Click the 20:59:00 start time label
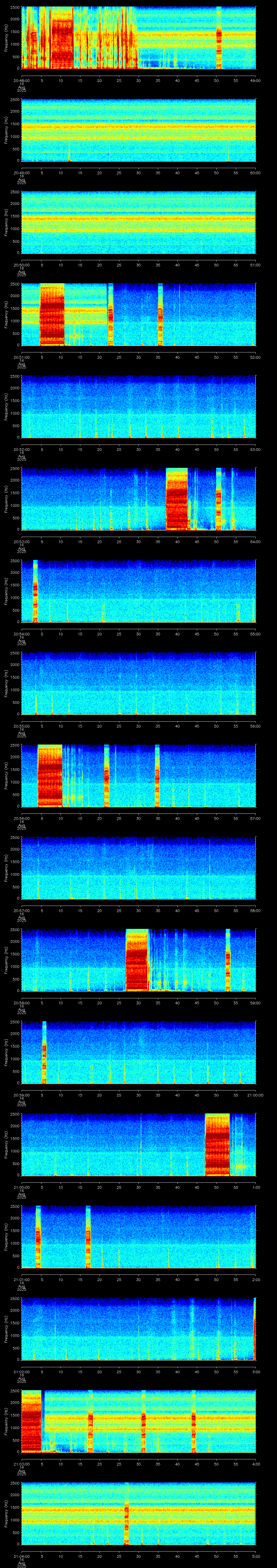Screen dimensions: 277x1568 [x=21, y=1095]
